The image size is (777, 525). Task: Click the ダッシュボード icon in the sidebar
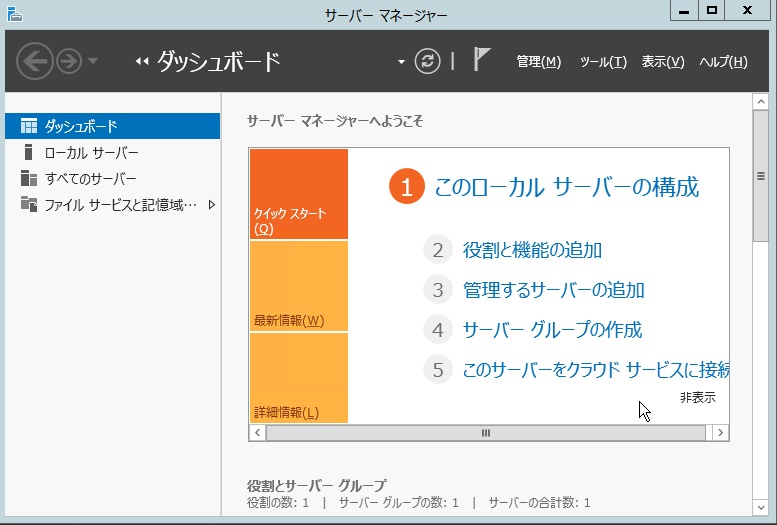click(29, 126)
